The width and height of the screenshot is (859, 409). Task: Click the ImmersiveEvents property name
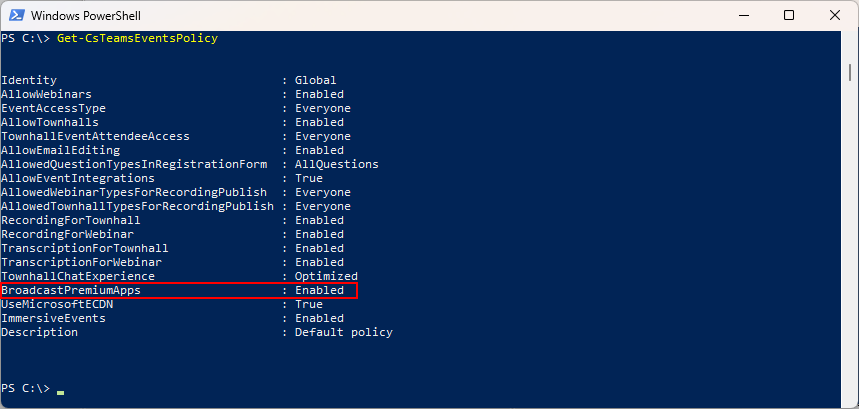click(53, 318)
